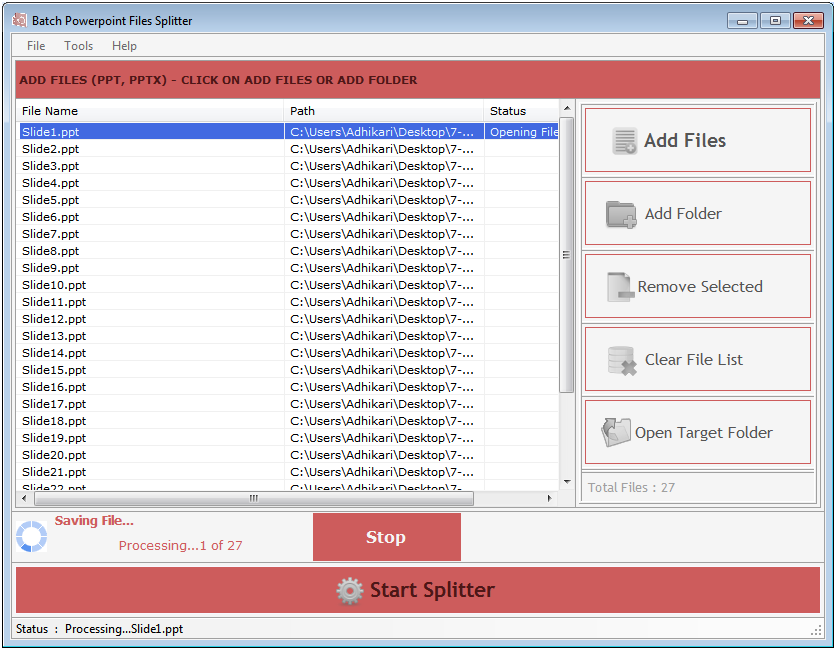Select Slide10.ppt in the file list
The image size is (836, 650).
click(x=54, y=285)
